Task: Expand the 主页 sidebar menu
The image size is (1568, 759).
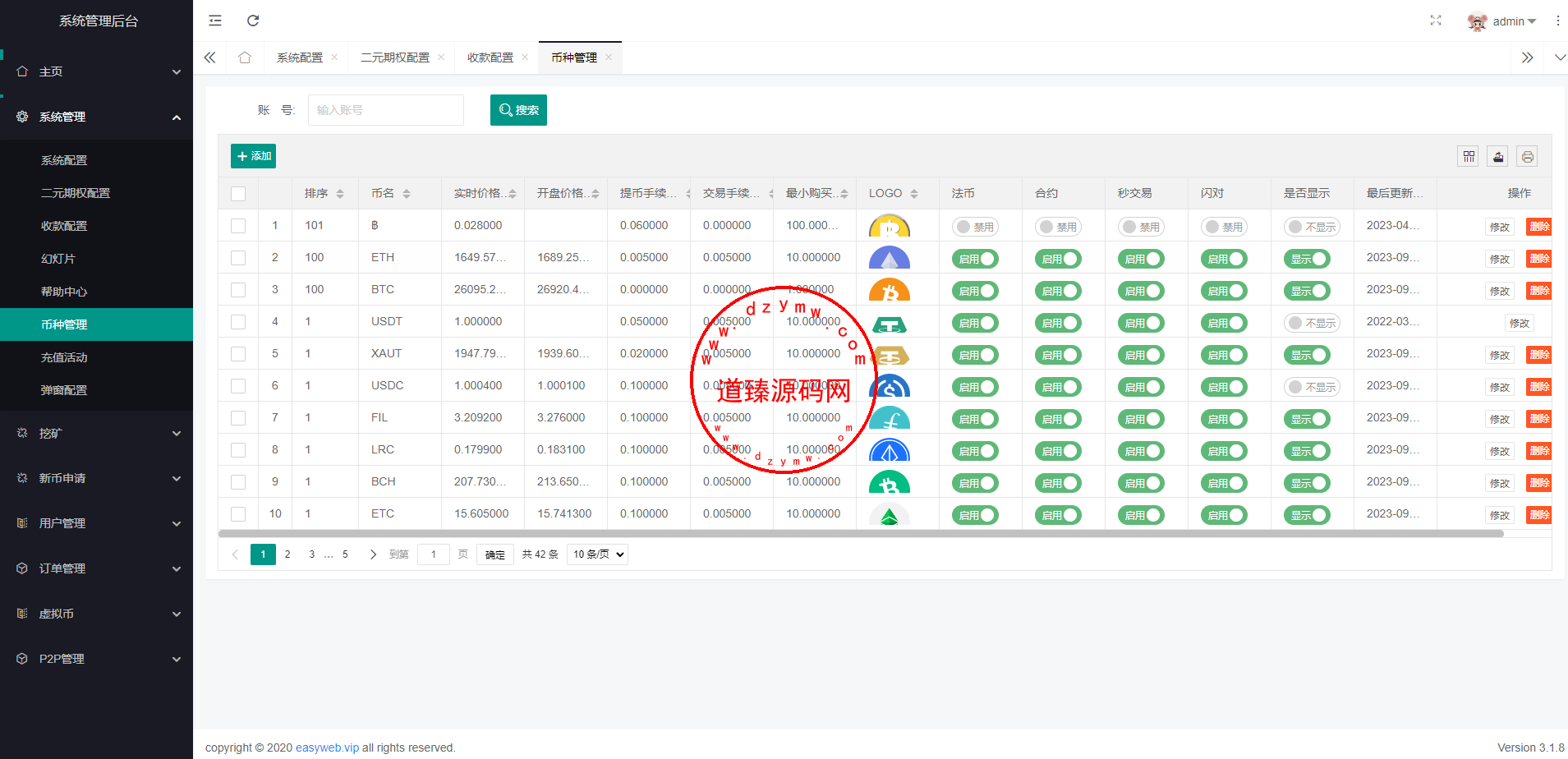Action: 97,71
